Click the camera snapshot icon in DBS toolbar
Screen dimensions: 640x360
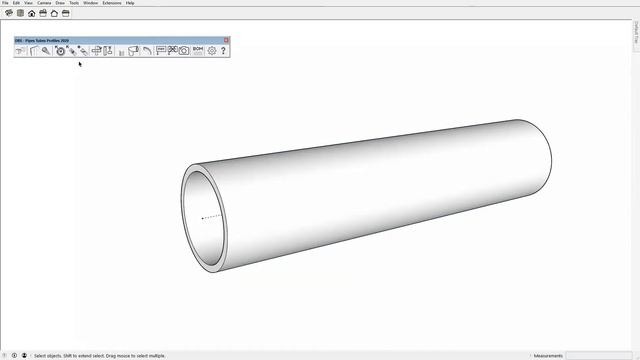pos(184,51)
